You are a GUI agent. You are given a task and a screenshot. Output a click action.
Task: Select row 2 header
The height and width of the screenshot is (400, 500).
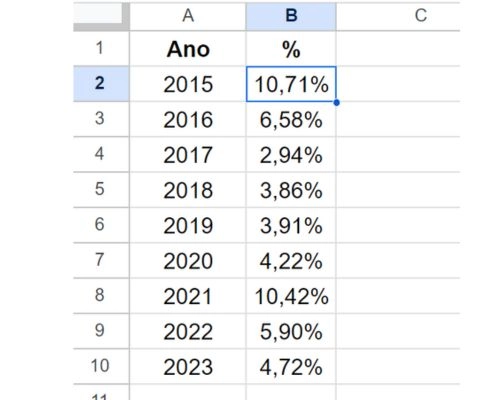101,84
